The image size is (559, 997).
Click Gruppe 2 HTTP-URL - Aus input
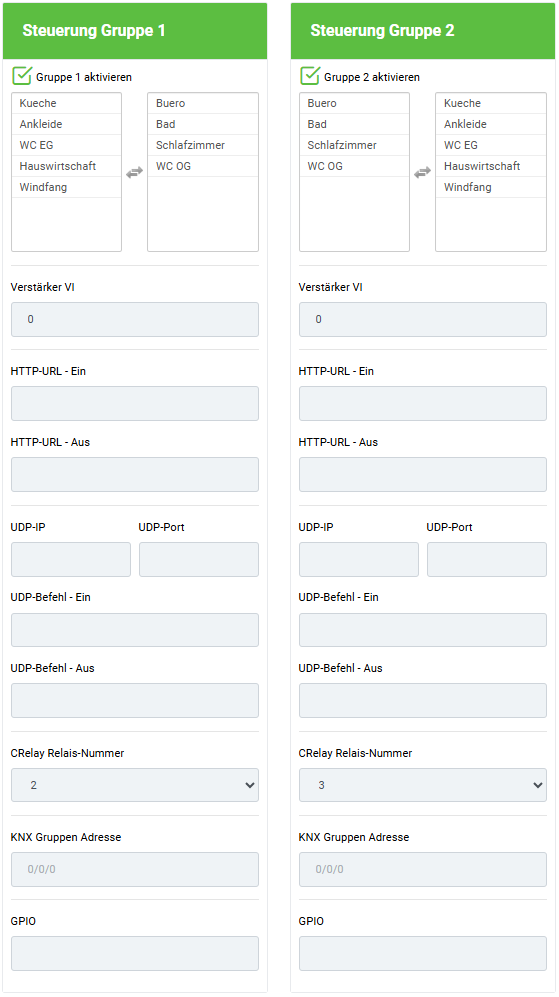coord(423,474)
